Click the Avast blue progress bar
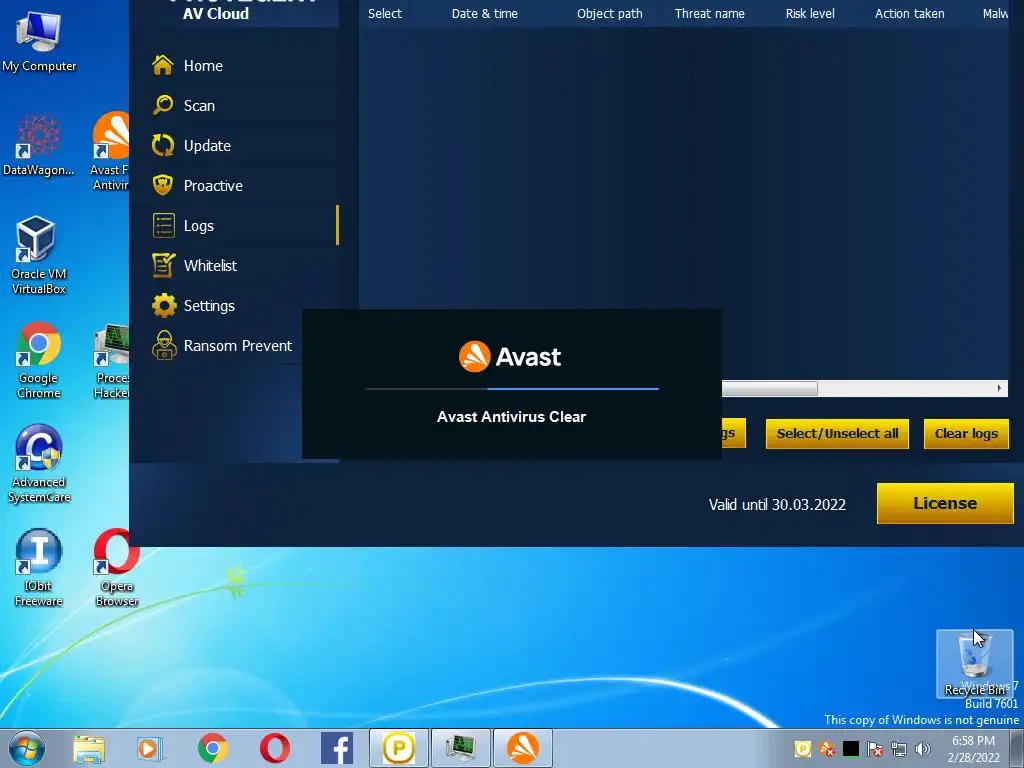Screen dimensions: 1024x768 point(512,389)
